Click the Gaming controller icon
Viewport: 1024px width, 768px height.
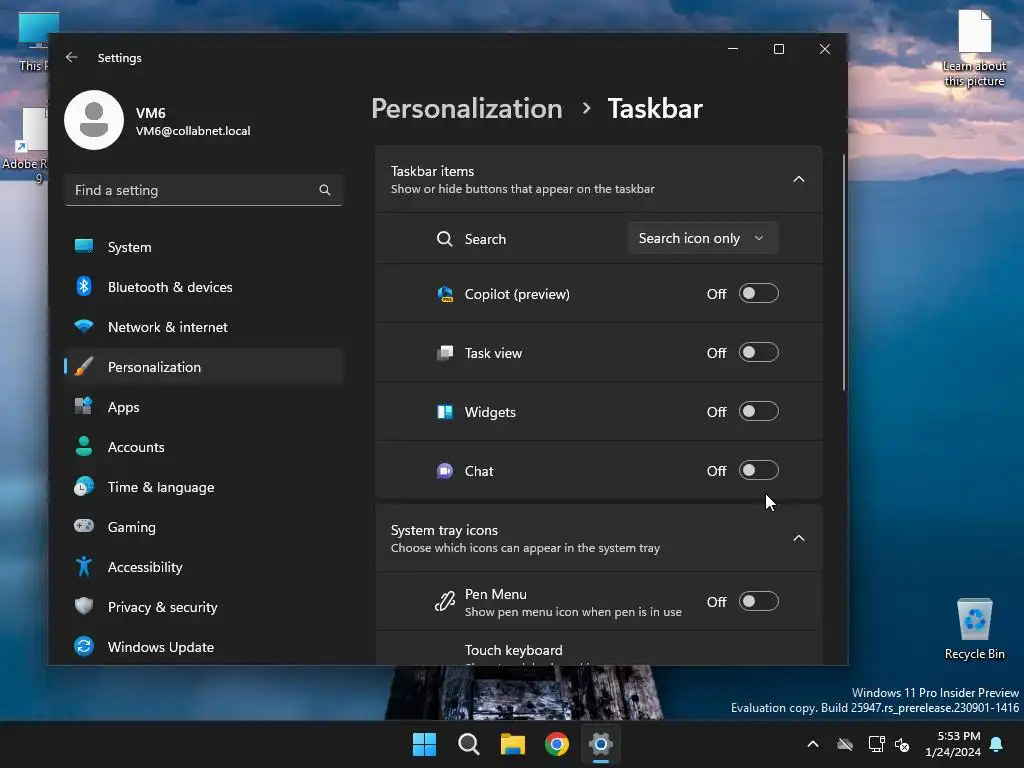[84, 526]
